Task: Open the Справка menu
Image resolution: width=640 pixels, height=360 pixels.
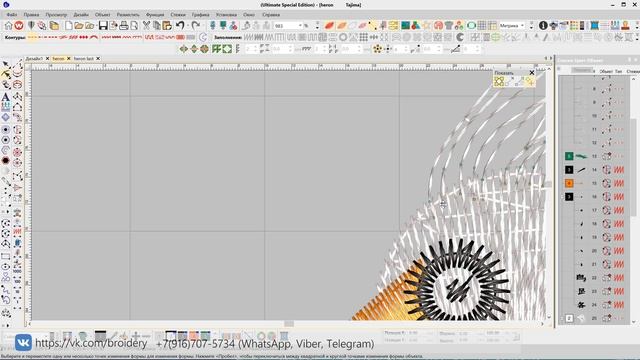Action: [x=271, y=15]
